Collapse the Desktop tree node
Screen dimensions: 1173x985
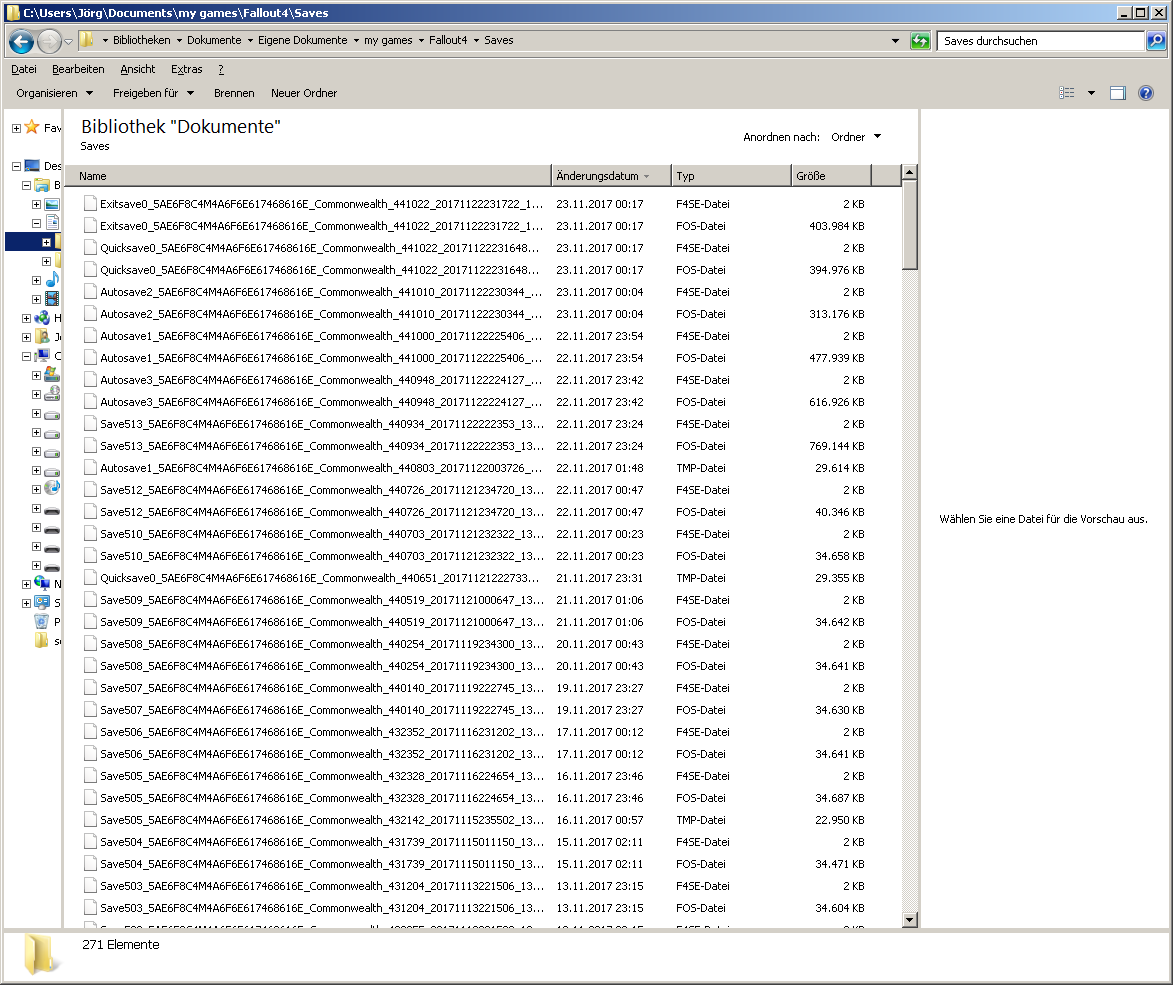coord(16,166)
